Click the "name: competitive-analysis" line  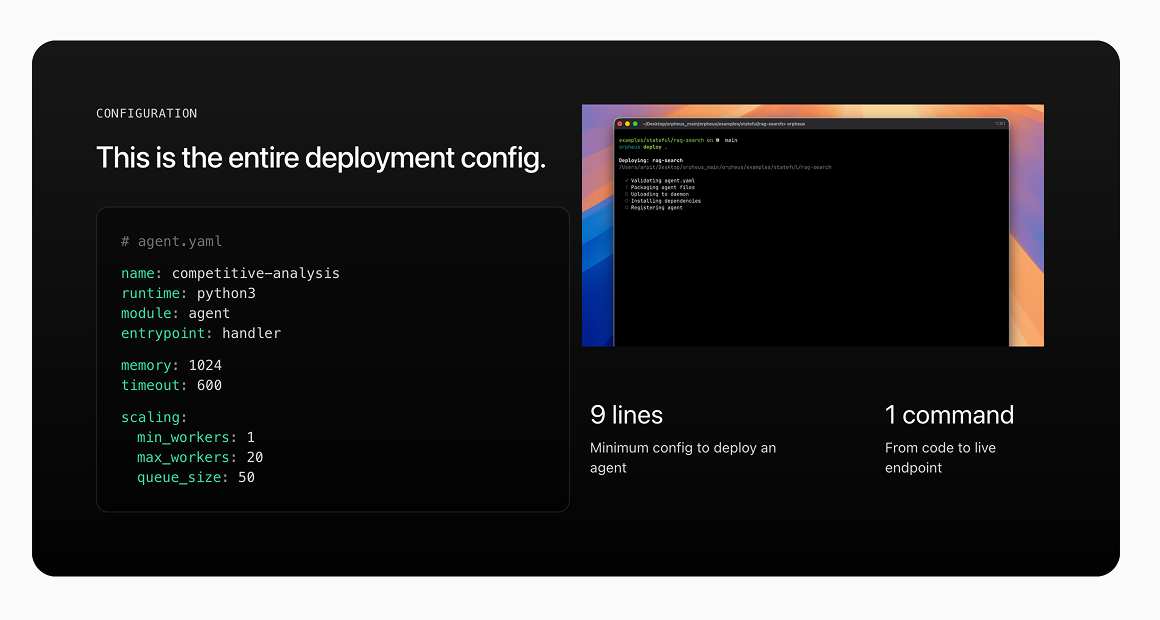(230, 273)
